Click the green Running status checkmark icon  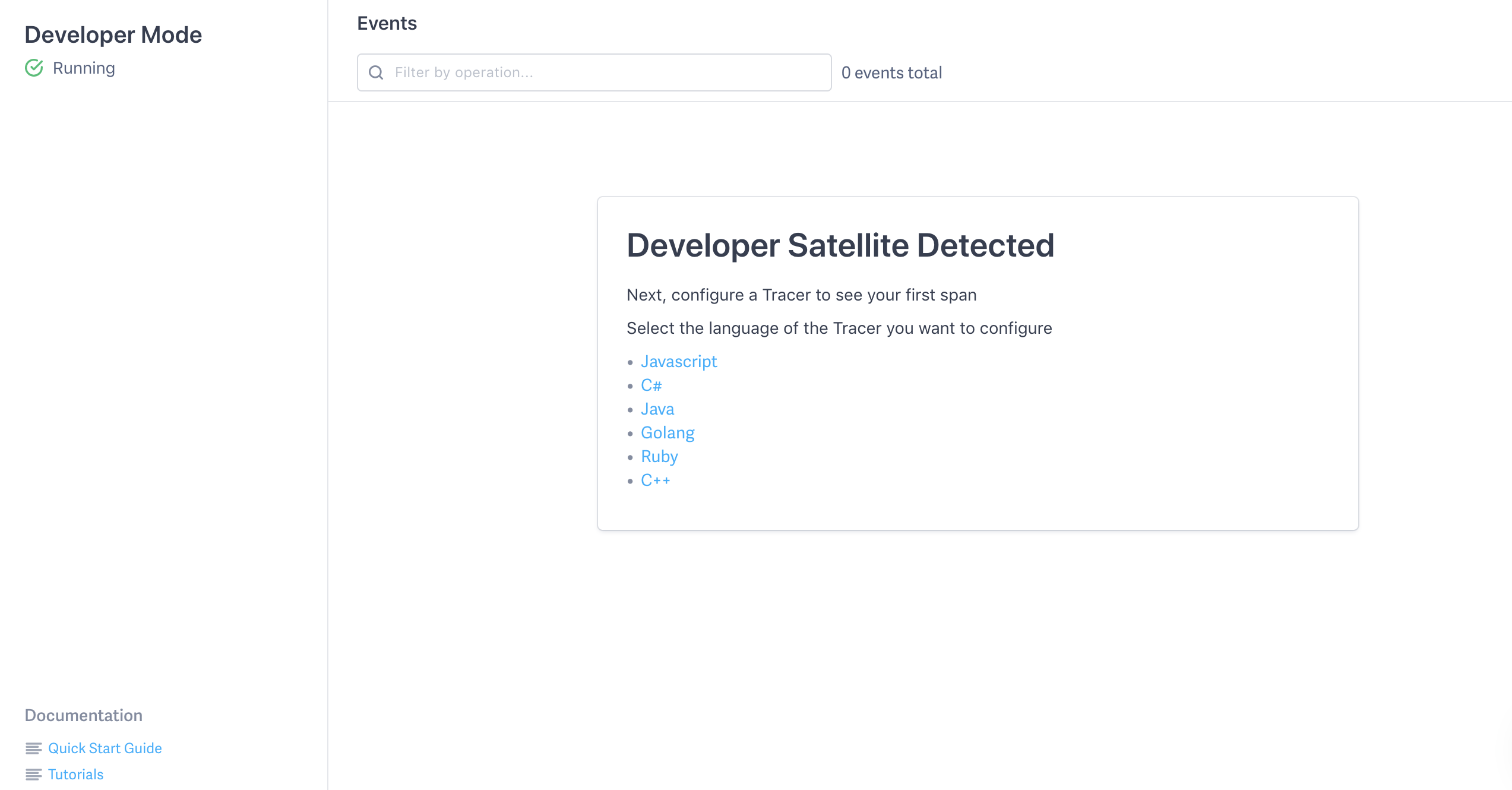click(34, 68)
